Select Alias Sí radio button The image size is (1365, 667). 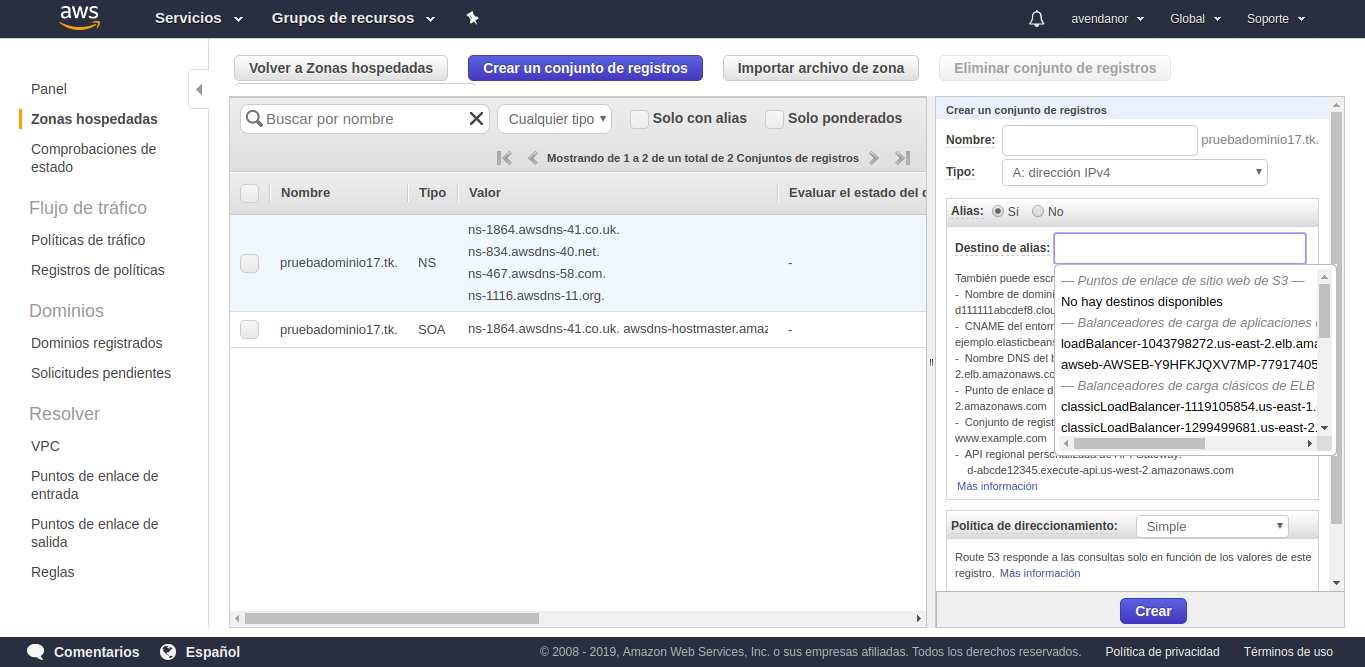[998, 212]
